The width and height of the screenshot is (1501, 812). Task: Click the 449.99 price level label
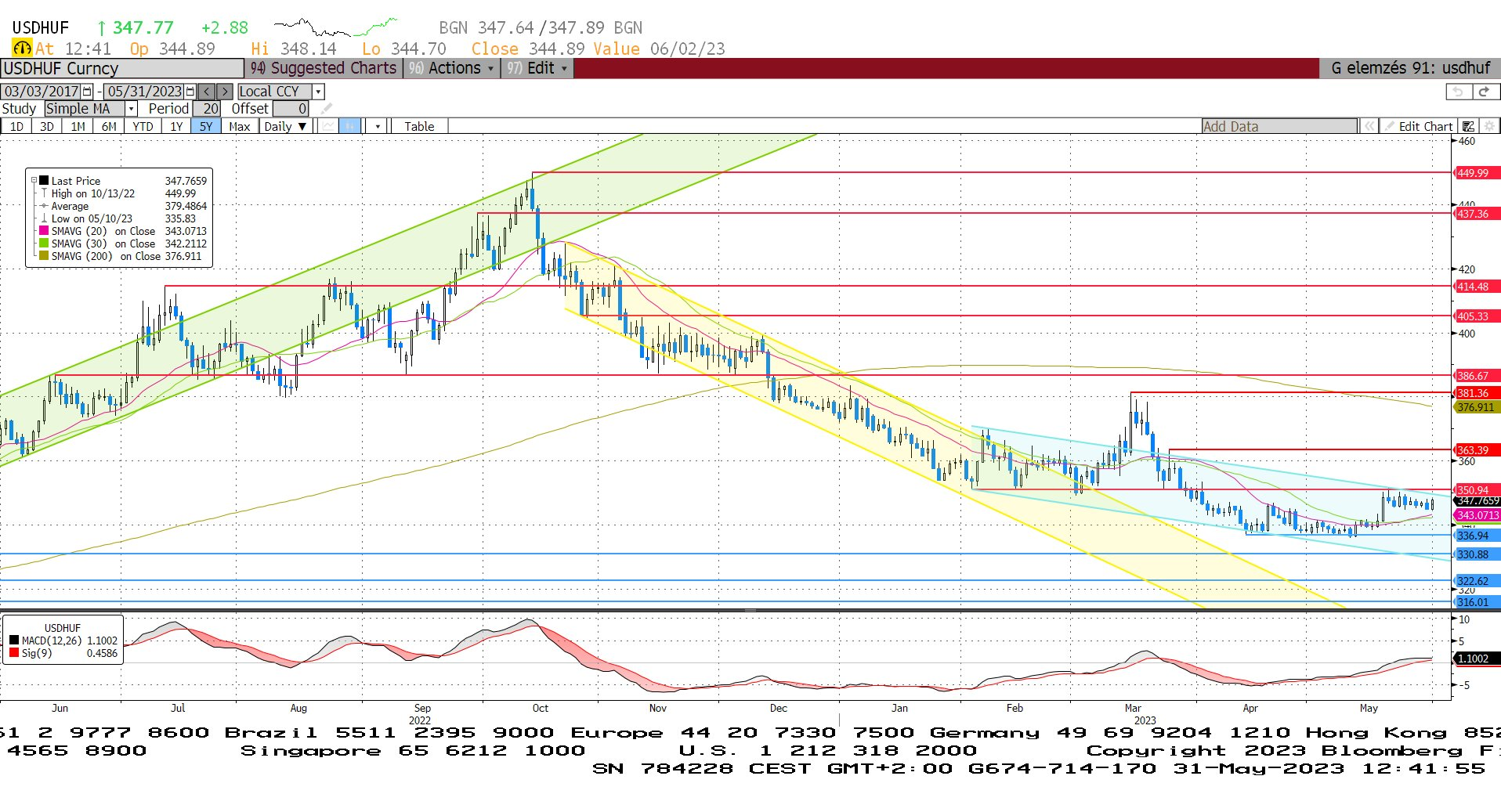[1476, 173]
